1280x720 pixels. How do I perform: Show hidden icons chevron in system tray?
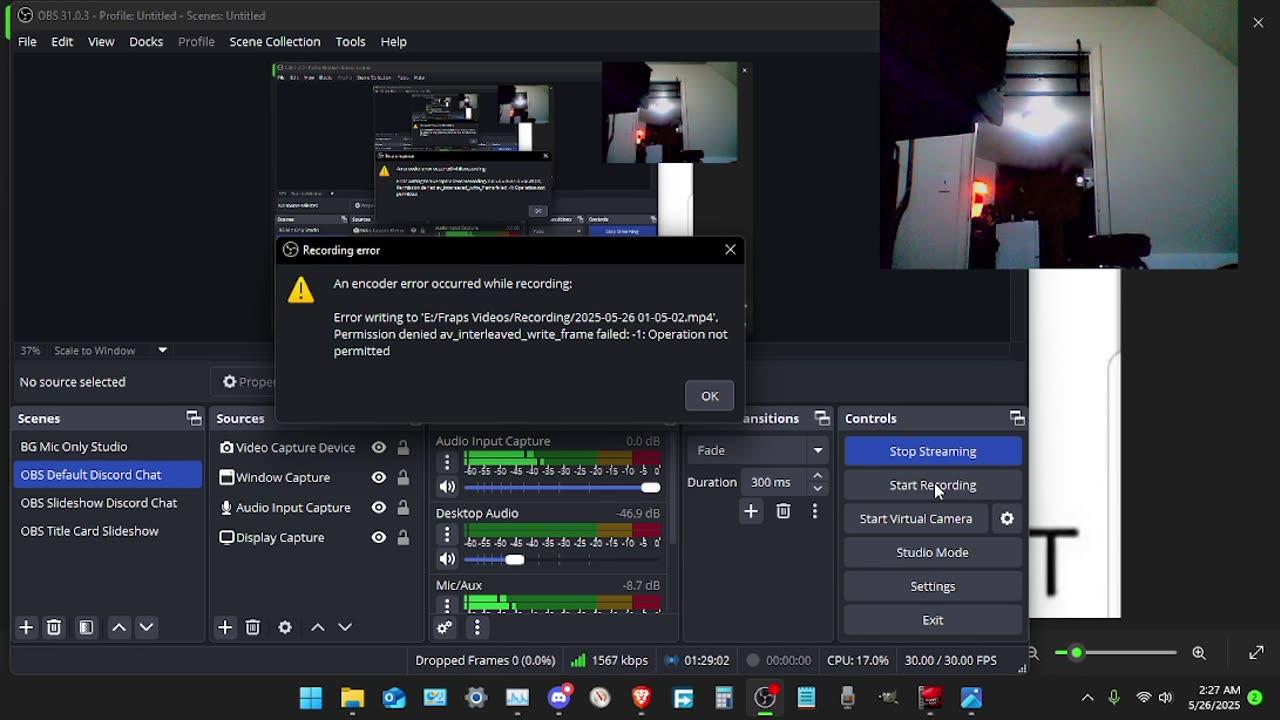click(1087, 698)
